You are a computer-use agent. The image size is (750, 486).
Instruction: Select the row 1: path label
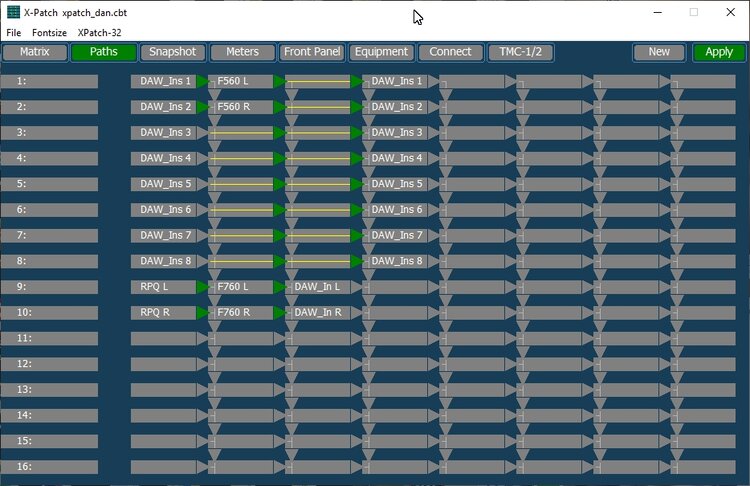click(x=50, y=81)
